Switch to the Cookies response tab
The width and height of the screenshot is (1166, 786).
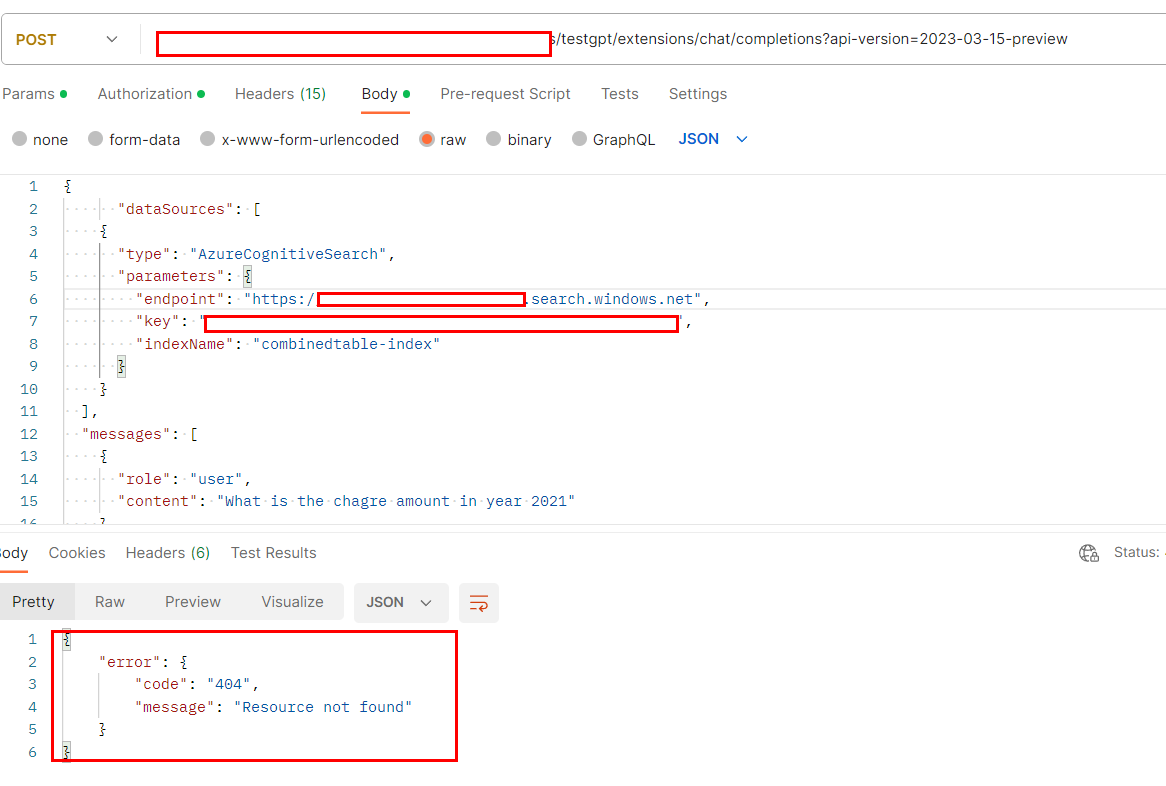coord(77,552)
